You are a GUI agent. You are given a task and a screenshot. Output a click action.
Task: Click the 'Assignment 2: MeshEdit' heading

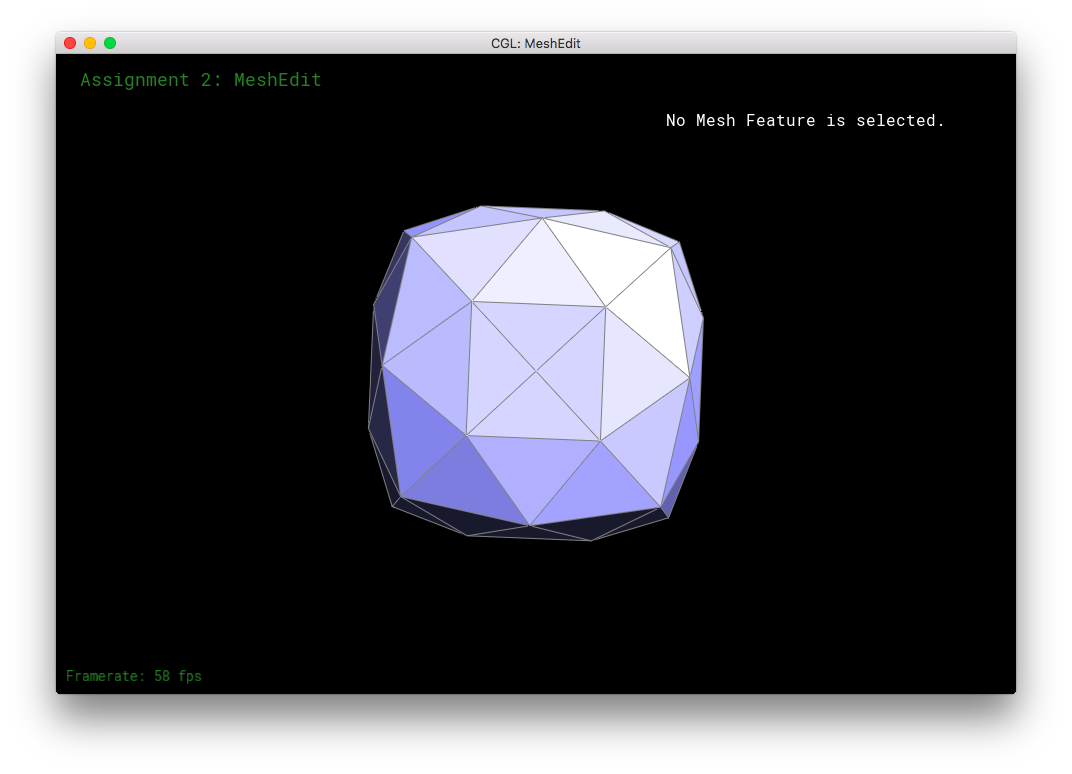pos(201,80)
